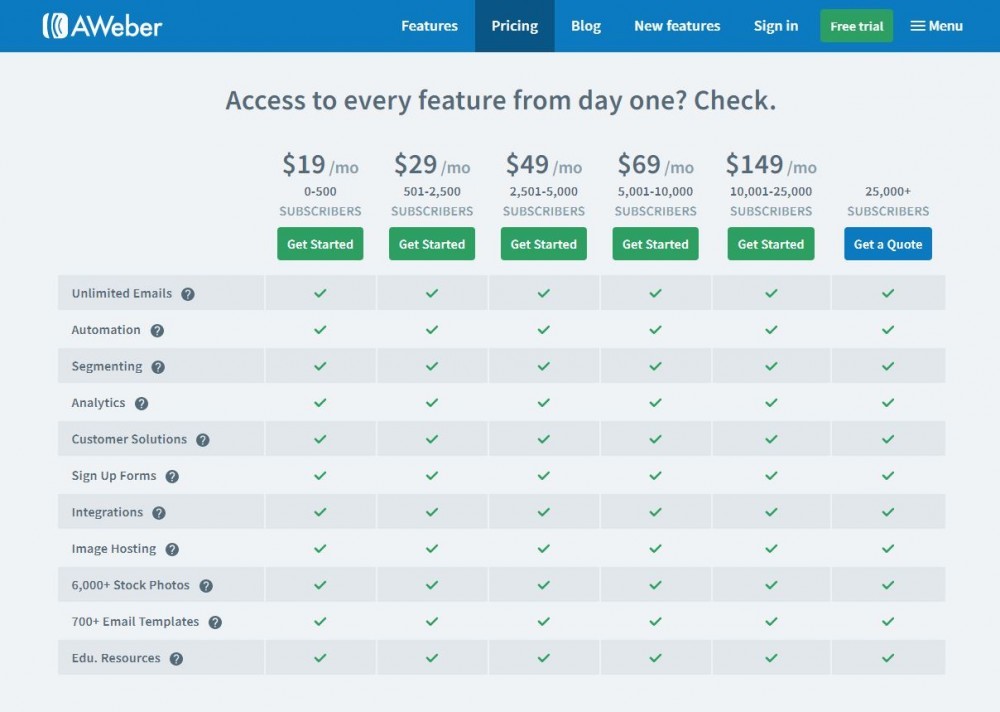Image resolution: width=1000 pixels, height=712 pixels.
Task: Click the Edu. Resources checkmark in the 25,000+ column
Action: (x=887, y=658)
